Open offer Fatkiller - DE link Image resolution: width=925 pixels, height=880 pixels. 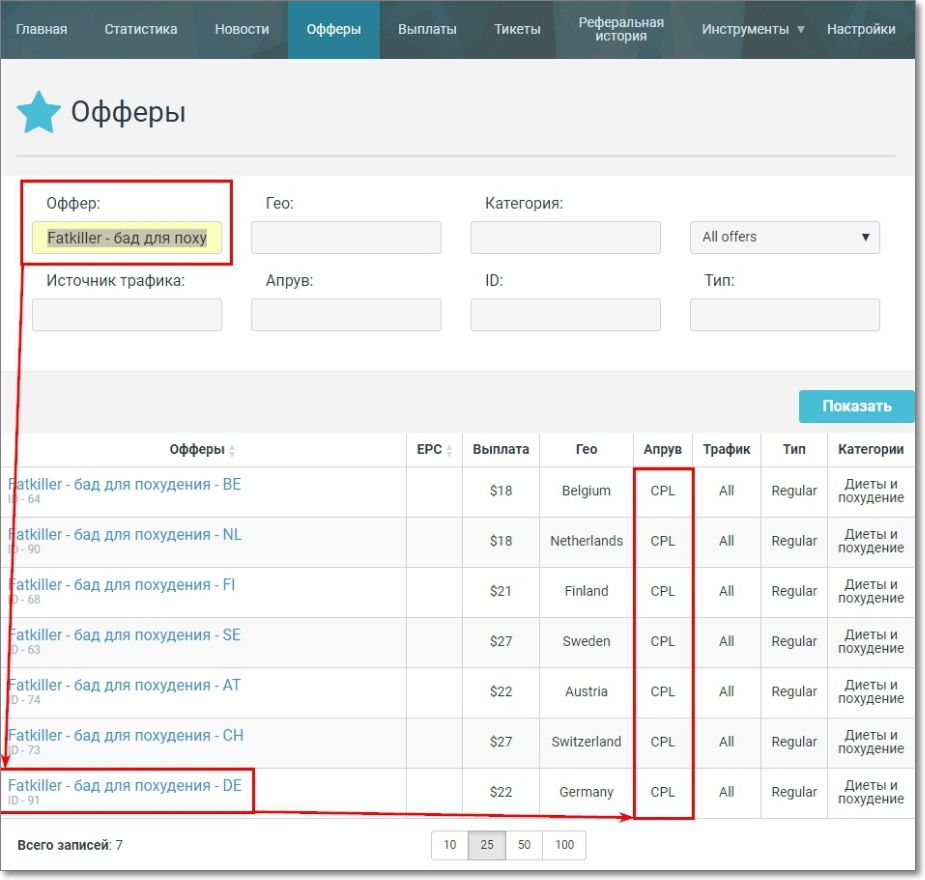point(124,785)
